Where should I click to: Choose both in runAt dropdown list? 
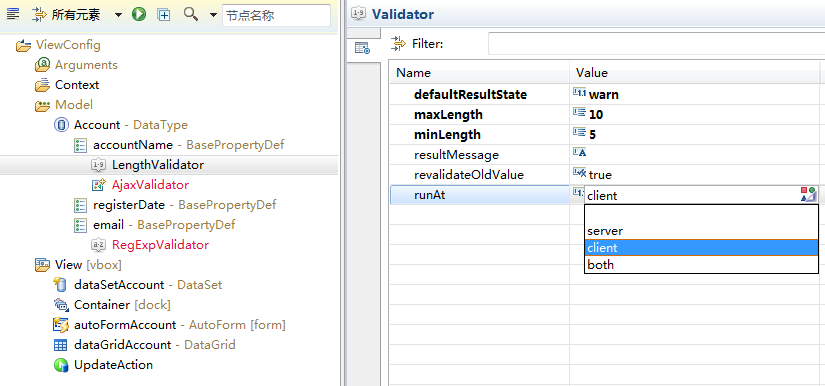pos(701,265)
